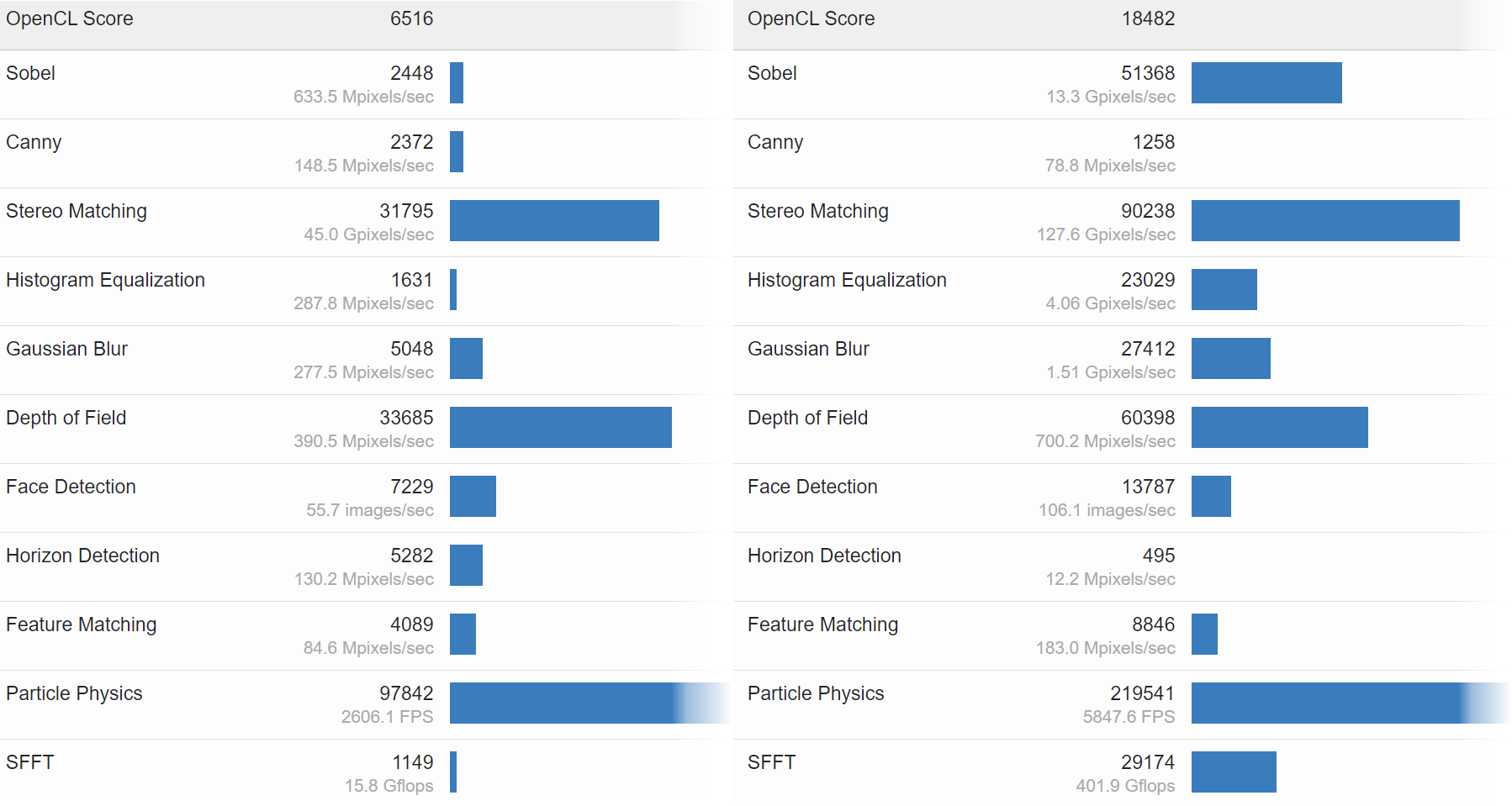Click the left OpenCL Score value 6516
The width and height of the screenshot is (1512, 806).
pos(411,18)
